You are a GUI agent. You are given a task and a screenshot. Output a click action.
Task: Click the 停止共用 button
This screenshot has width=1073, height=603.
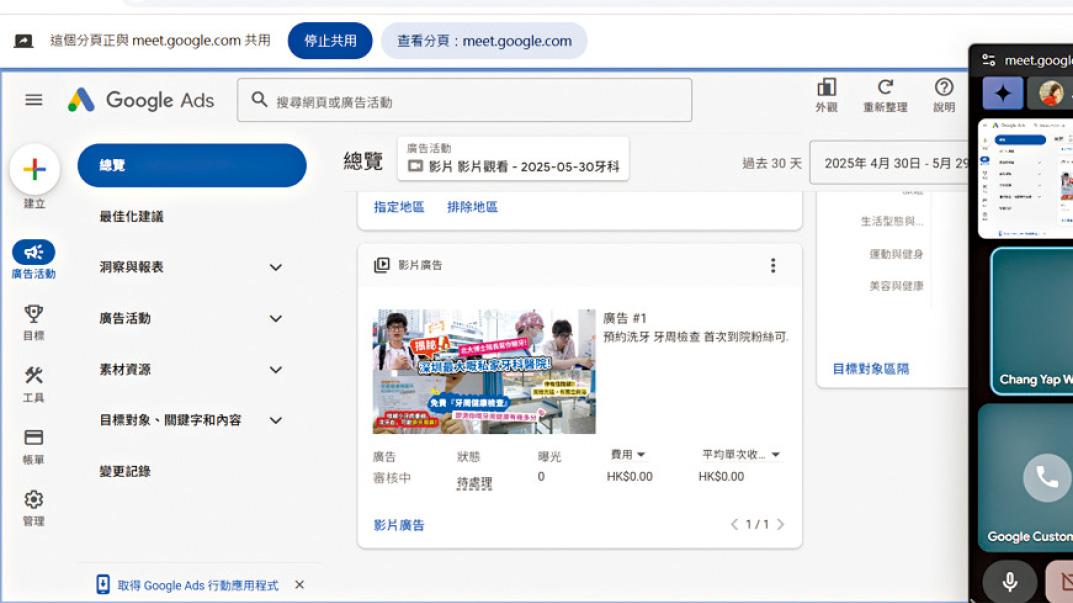[329, 40]
